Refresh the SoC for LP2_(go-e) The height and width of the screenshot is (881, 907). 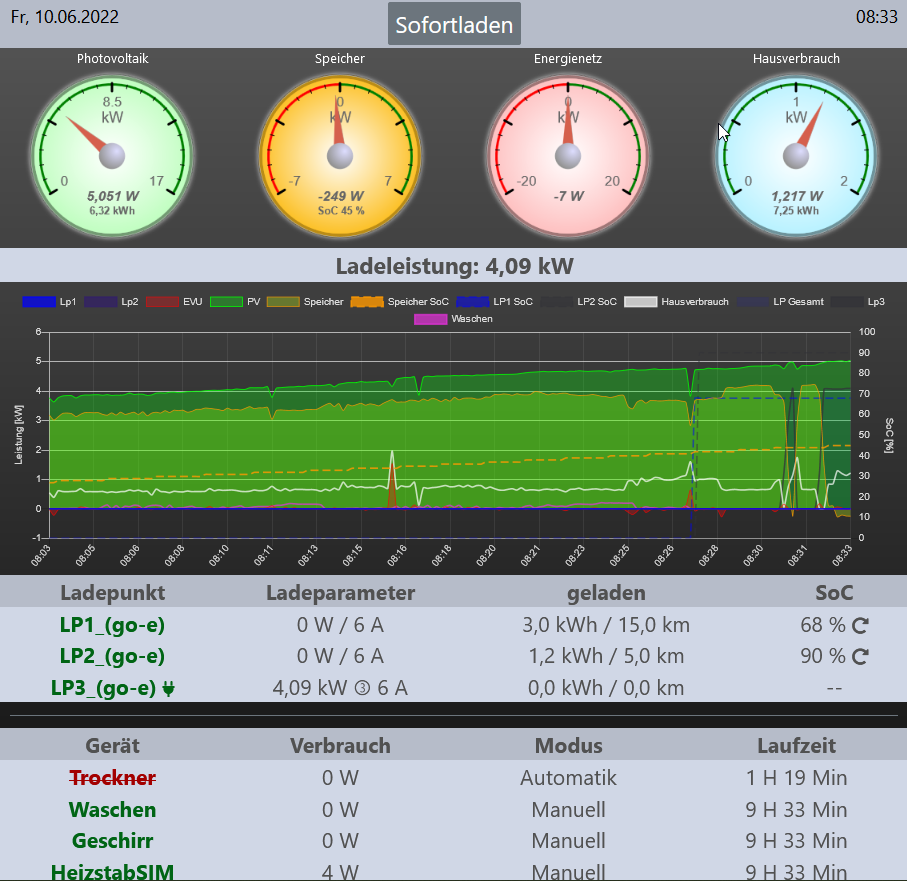click(x=860, y=657)
